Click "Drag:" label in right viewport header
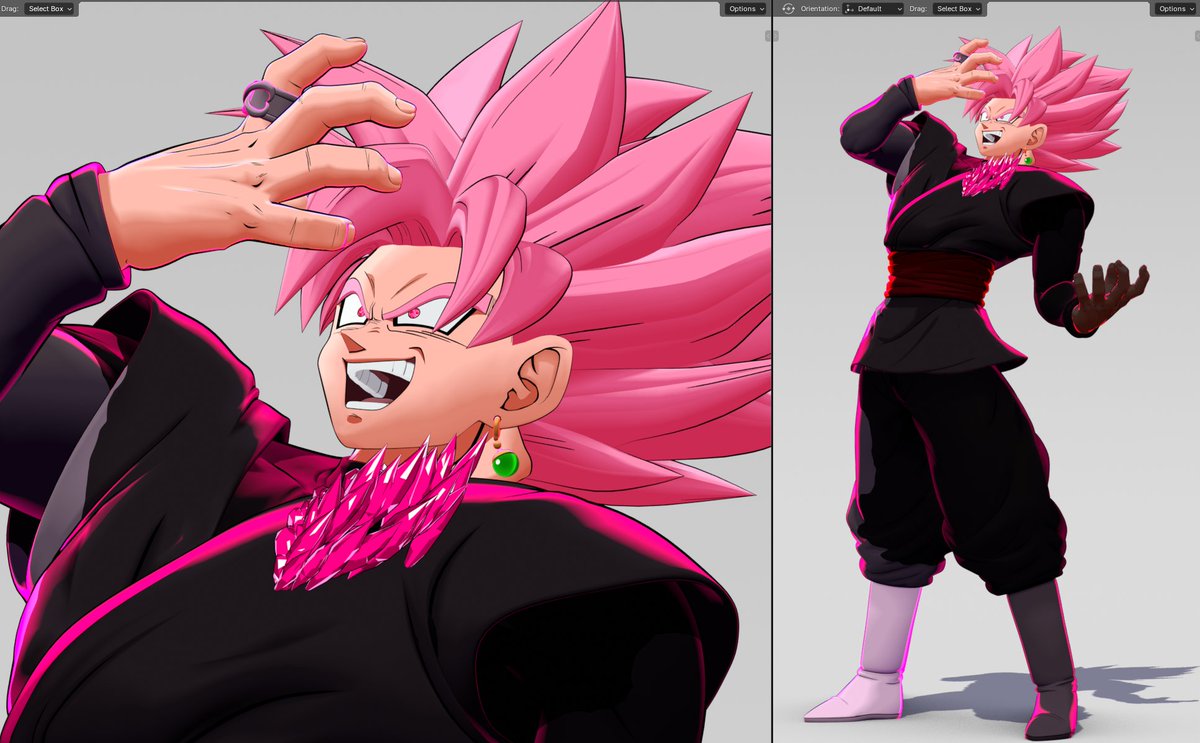This screenshot has width=1200, height=743. tap(918, 8)
